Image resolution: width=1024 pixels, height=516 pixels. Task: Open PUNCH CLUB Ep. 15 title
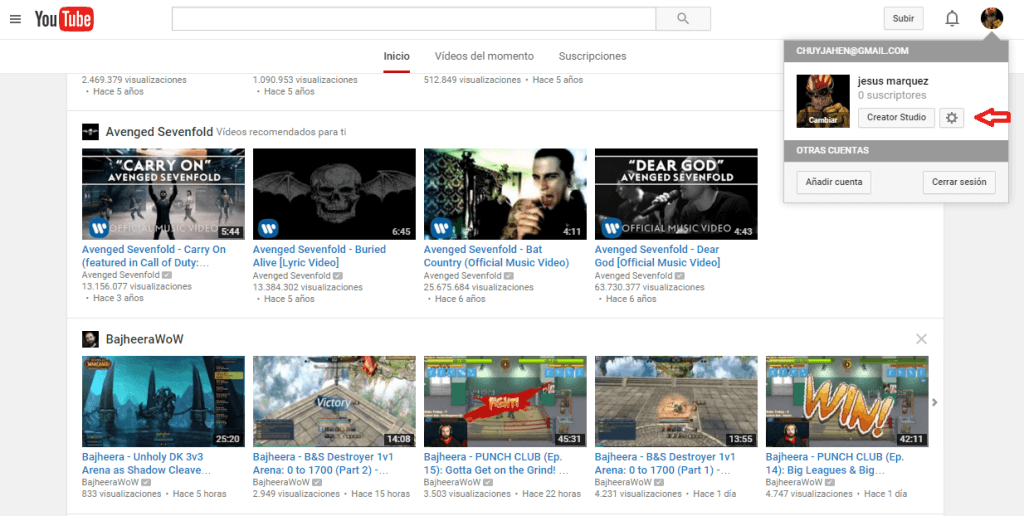pyautogui.click(x=496, y=464)
